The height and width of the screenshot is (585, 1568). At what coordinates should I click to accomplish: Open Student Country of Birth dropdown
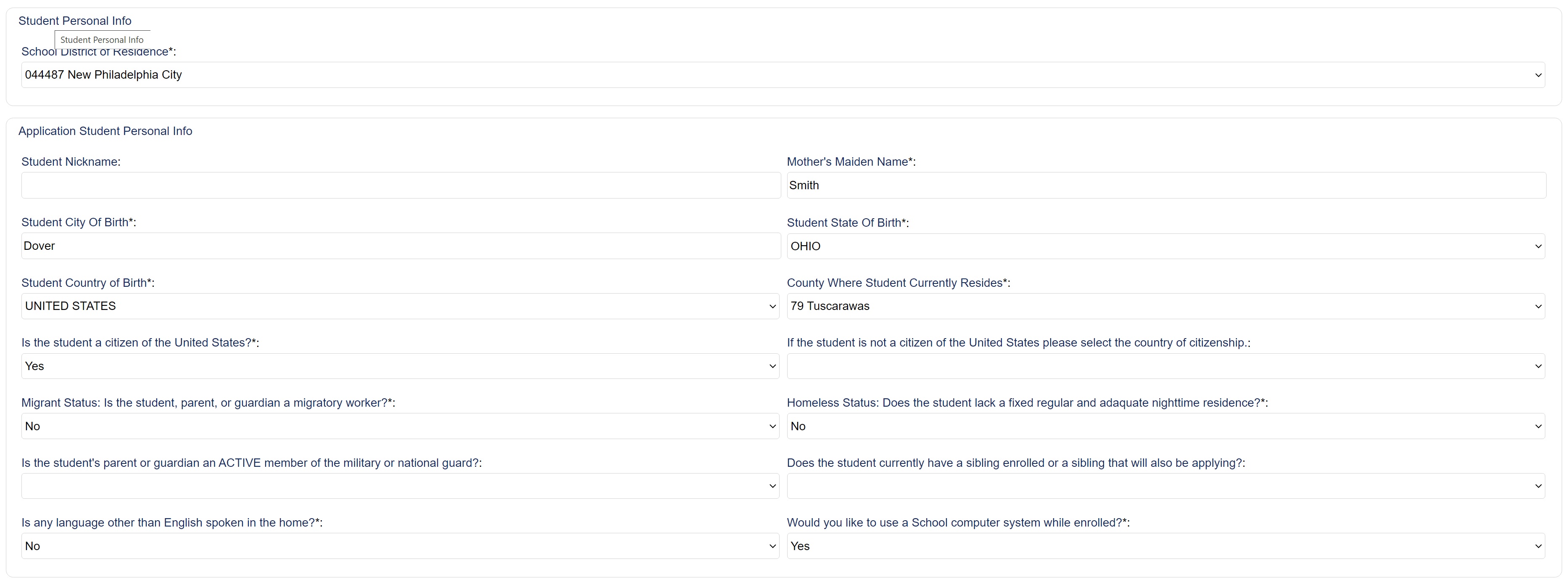400,306
